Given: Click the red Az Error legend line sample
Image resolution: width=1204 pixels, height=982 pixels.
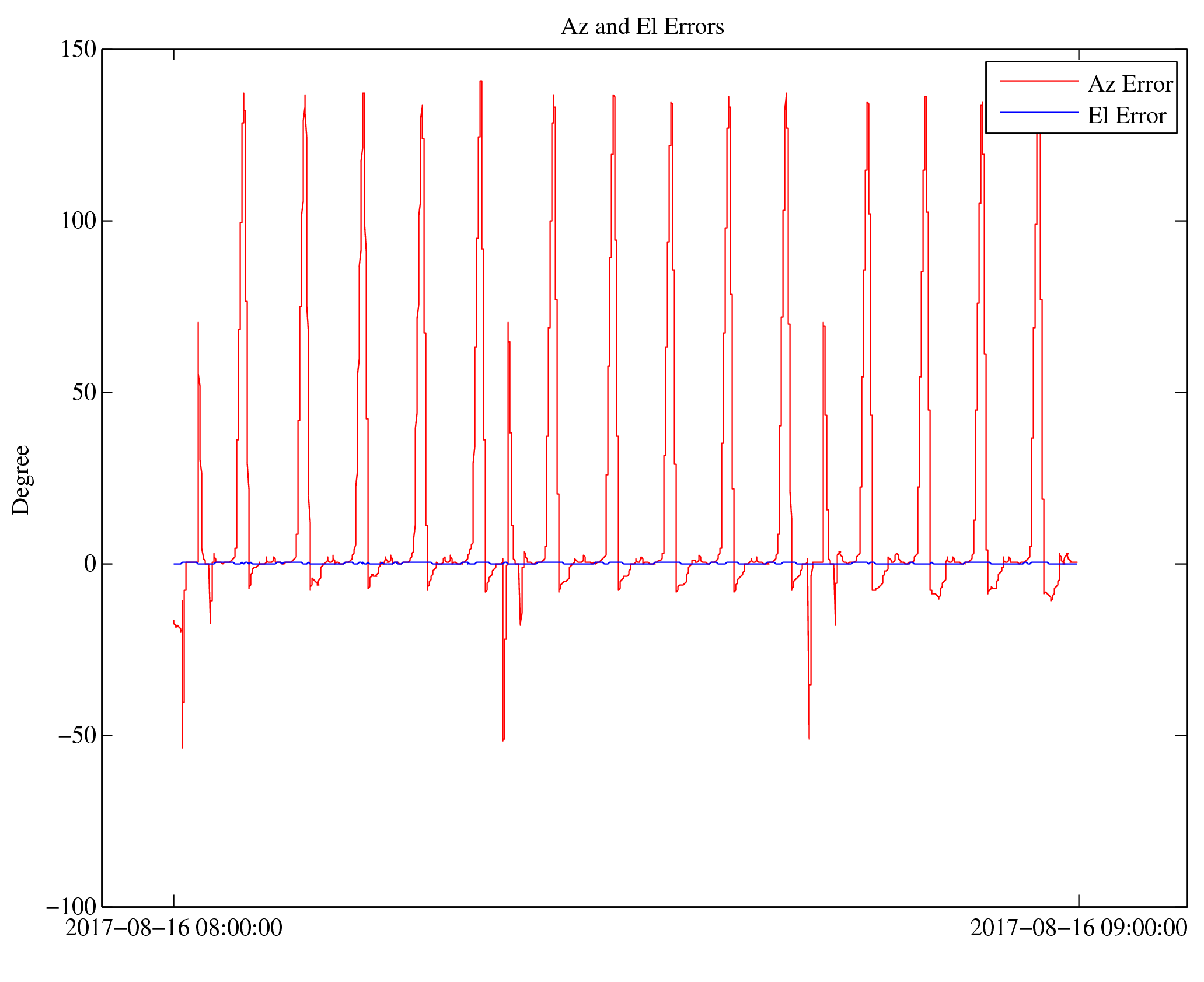Looking at the screenshot, I should pos(1039,81).
